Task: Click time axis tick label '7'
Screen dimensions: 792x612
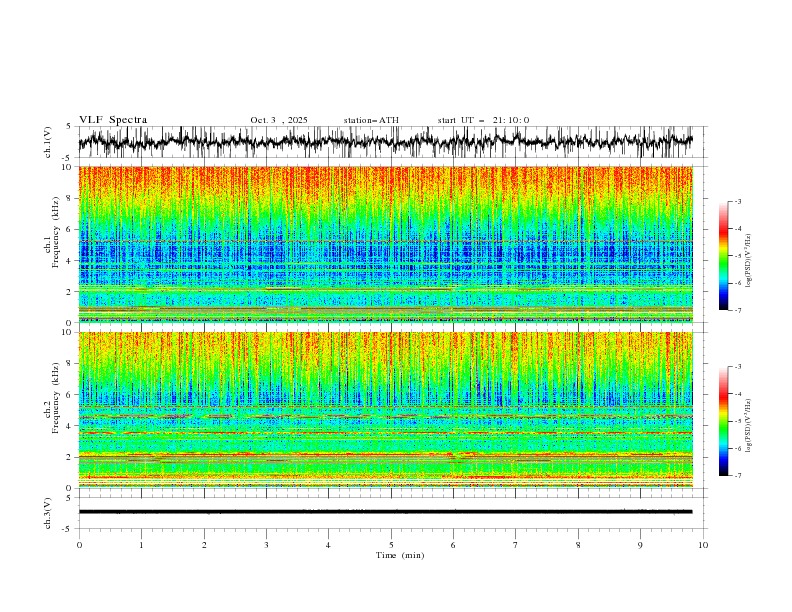Action: 516,545
